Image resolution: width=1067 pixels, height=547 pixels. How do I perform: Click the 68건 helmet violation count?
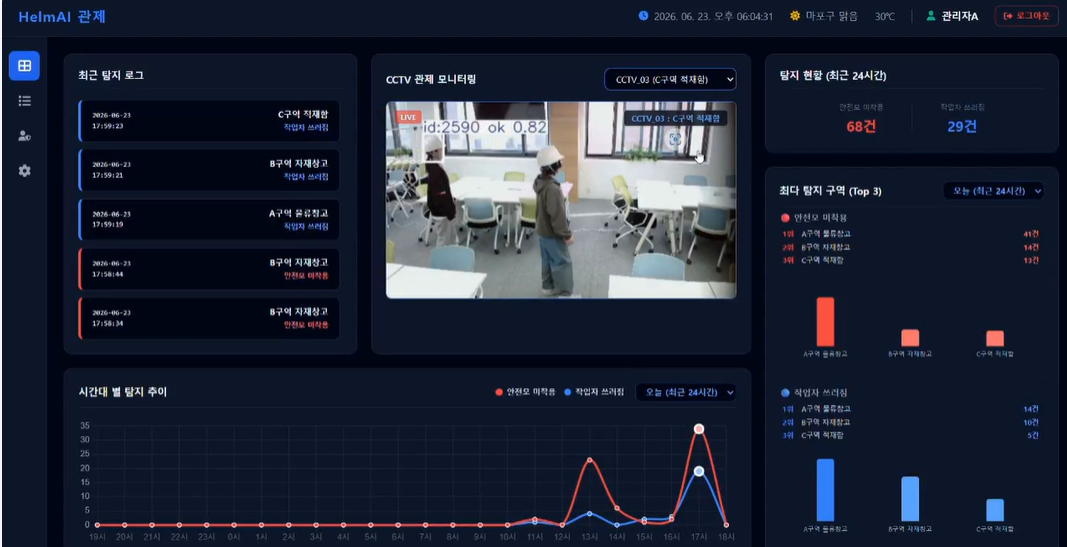click(x=861, y=127)
